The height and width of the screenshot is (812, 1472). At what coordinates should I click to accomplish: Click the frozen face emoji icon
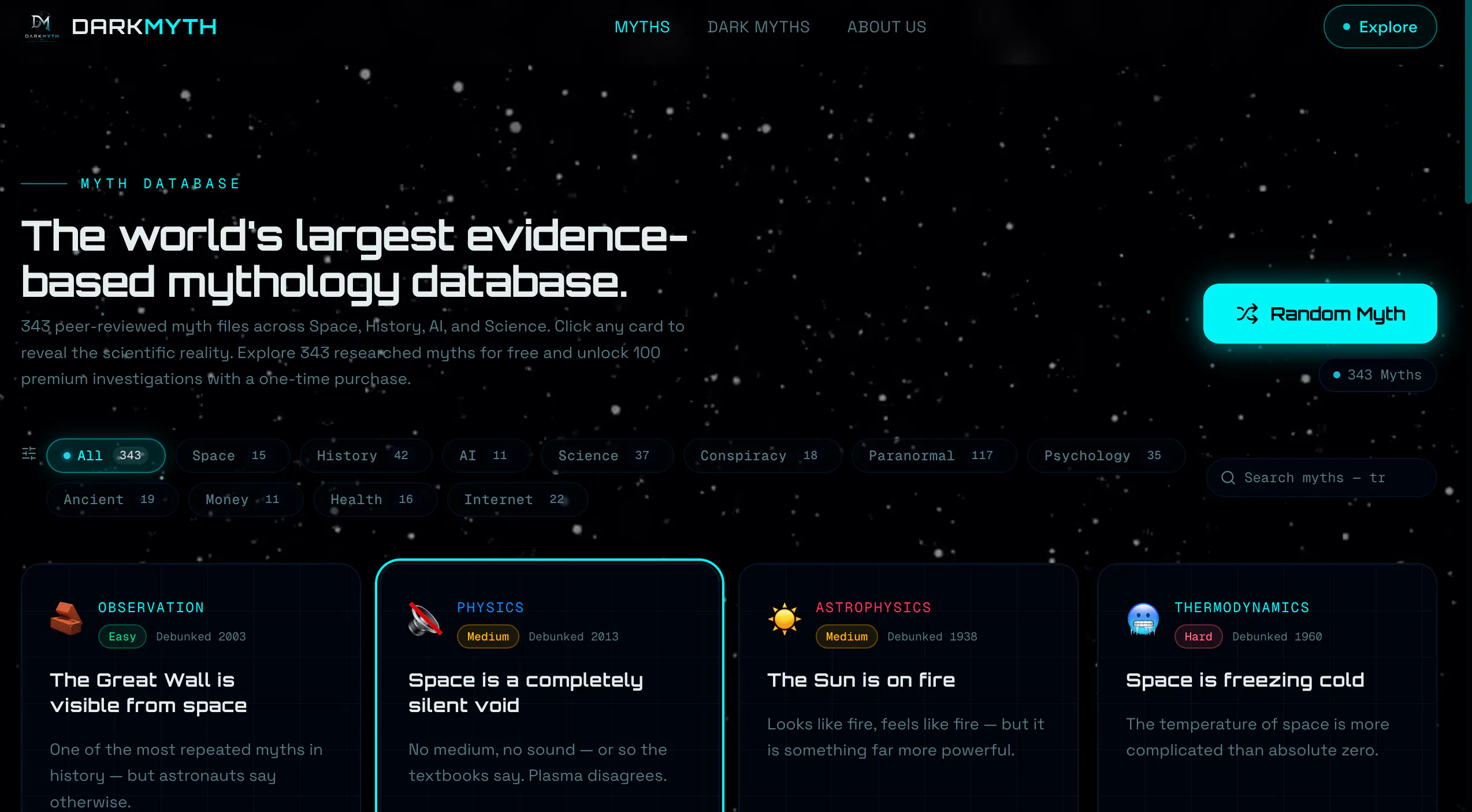pos(1143,619)
